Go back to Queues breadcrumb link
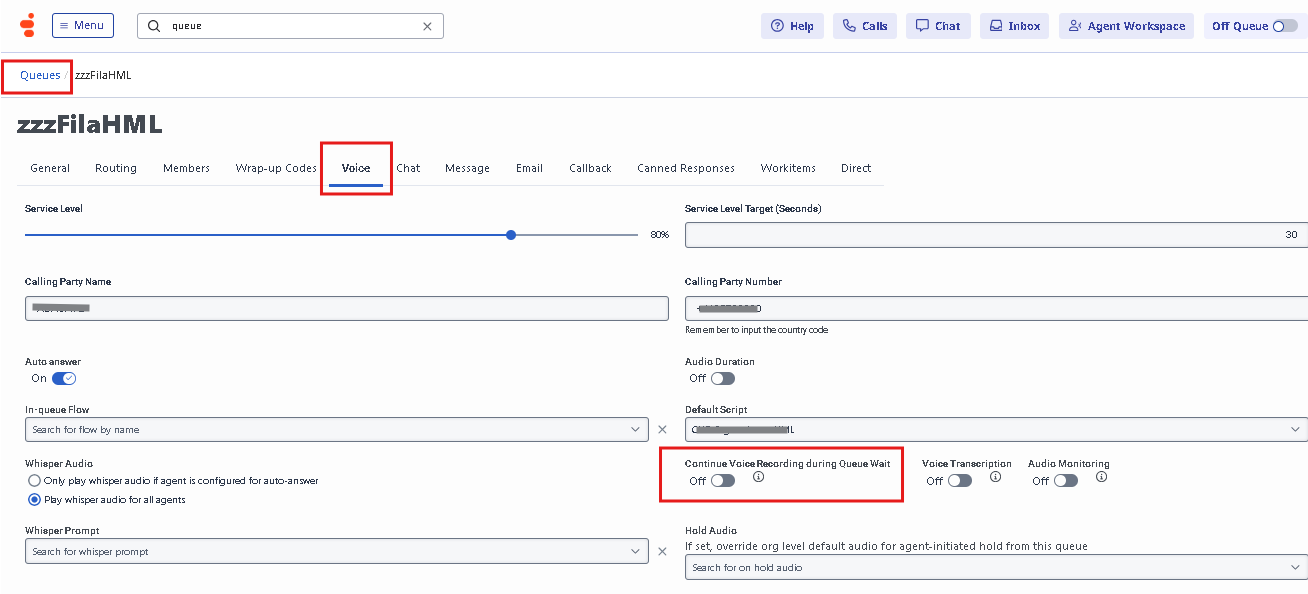Image resolution: width=1308 pixels, height=594 pixels. coord(40,75)
